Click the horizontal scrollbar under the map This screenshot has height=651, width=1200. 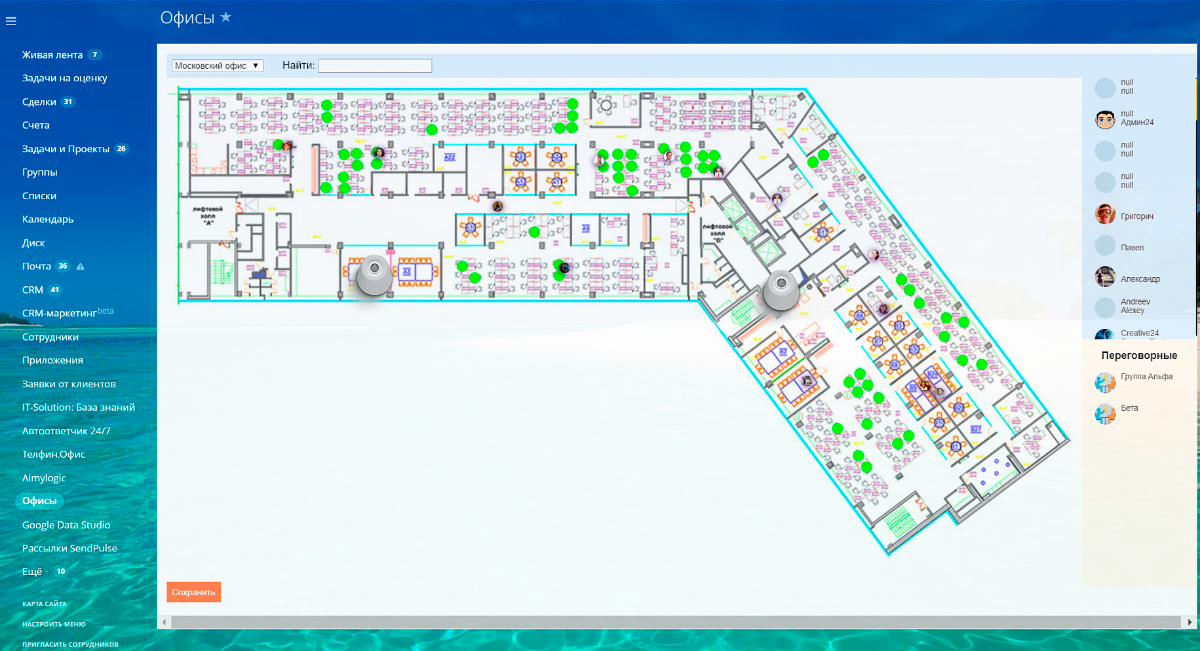point(669,622)
